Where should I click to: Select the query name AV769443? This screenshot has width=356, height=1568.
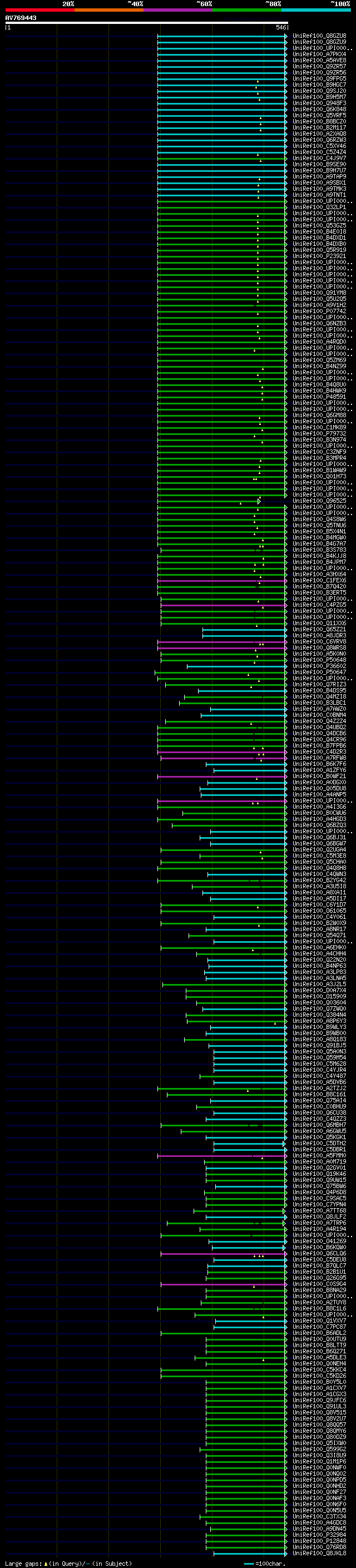pos(21,18)
